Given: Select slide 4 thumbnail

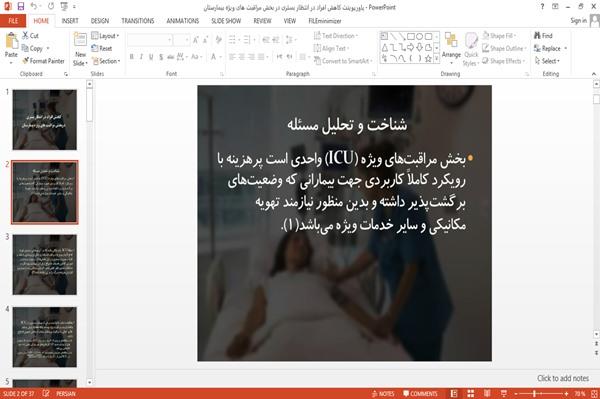Looking at the screenshot, I should (45, 337).
